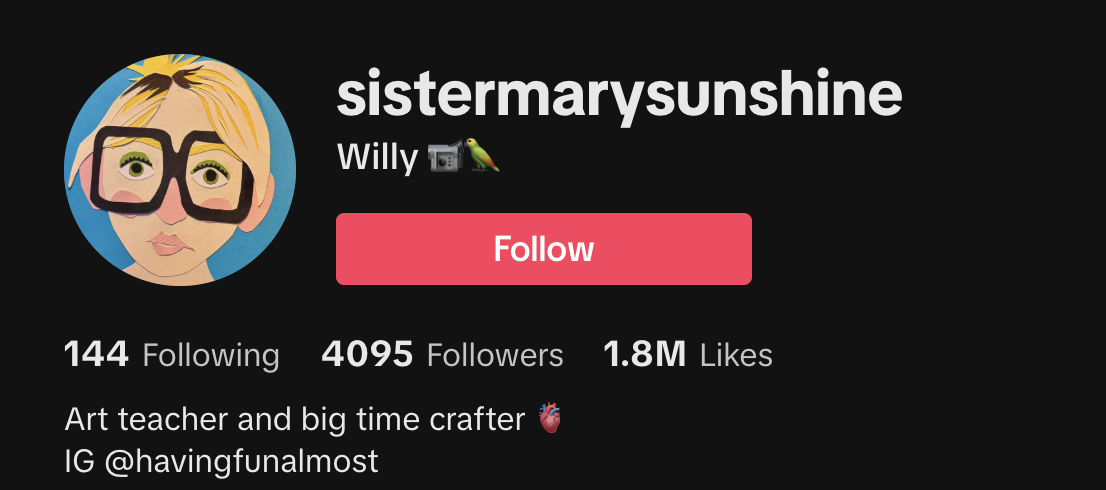Click the anatomical heart emoji in bio

click(549, 418)
